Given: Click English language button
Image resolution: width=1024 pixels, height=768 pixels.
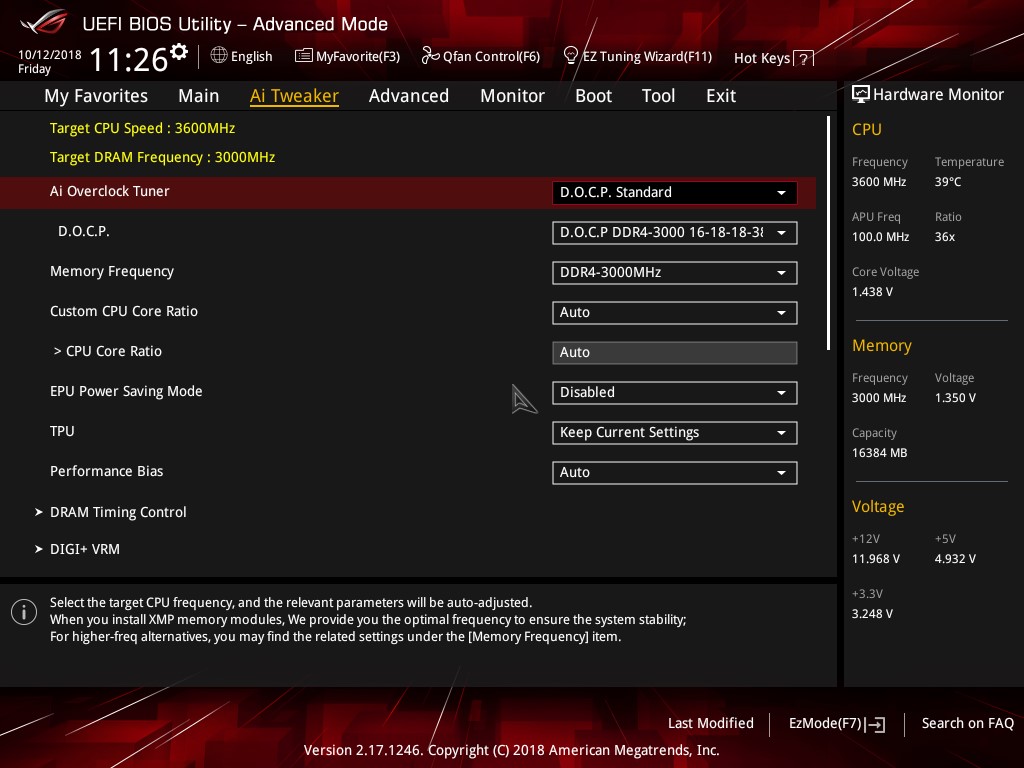Looking at the screenshot, I should 251,56.
